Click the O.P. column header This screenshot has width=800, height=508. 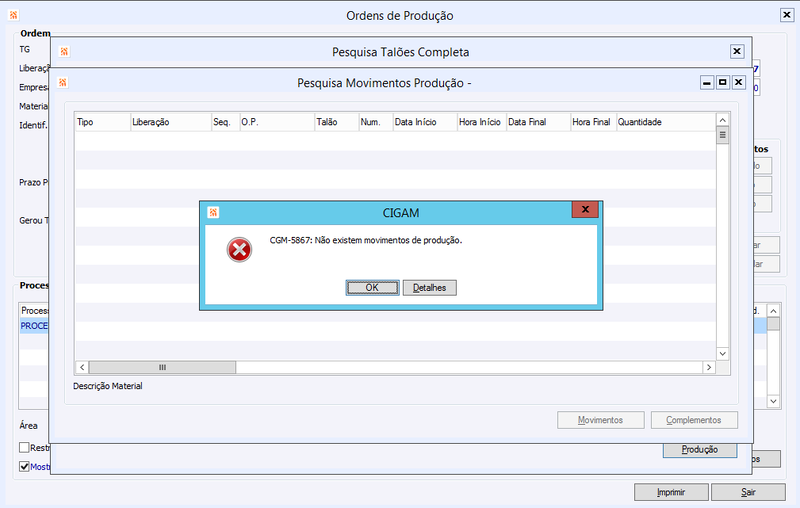coord(277,122)
